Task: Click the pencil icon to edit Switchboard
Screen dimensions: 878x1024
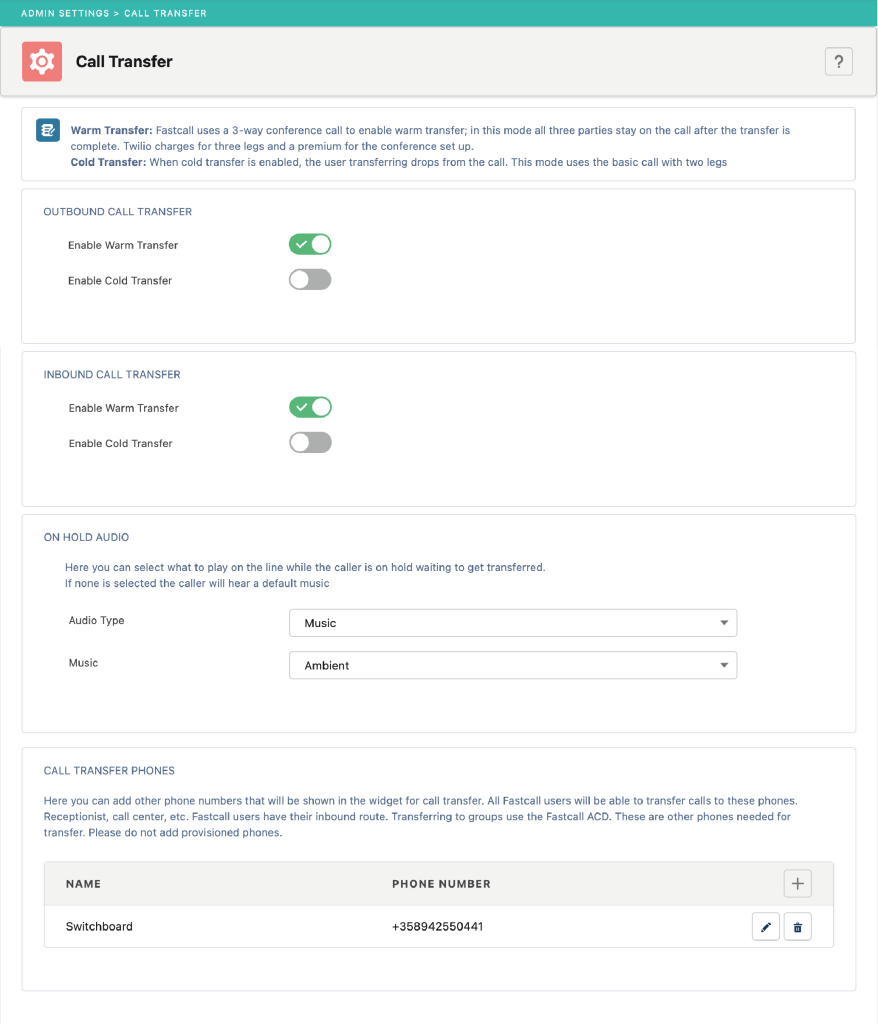Action: point(766,926)
